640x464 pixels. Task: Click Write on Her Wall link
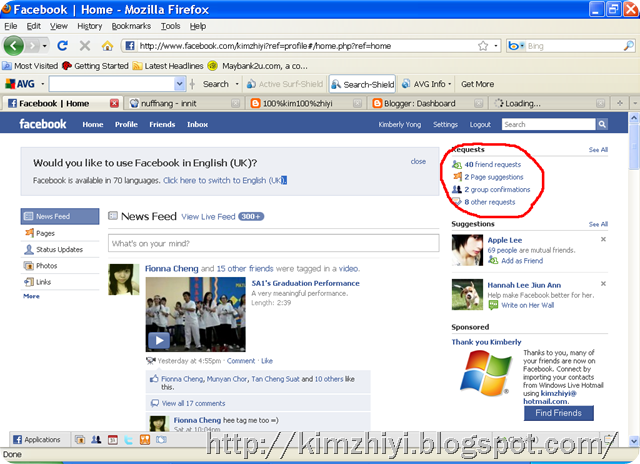527,305
